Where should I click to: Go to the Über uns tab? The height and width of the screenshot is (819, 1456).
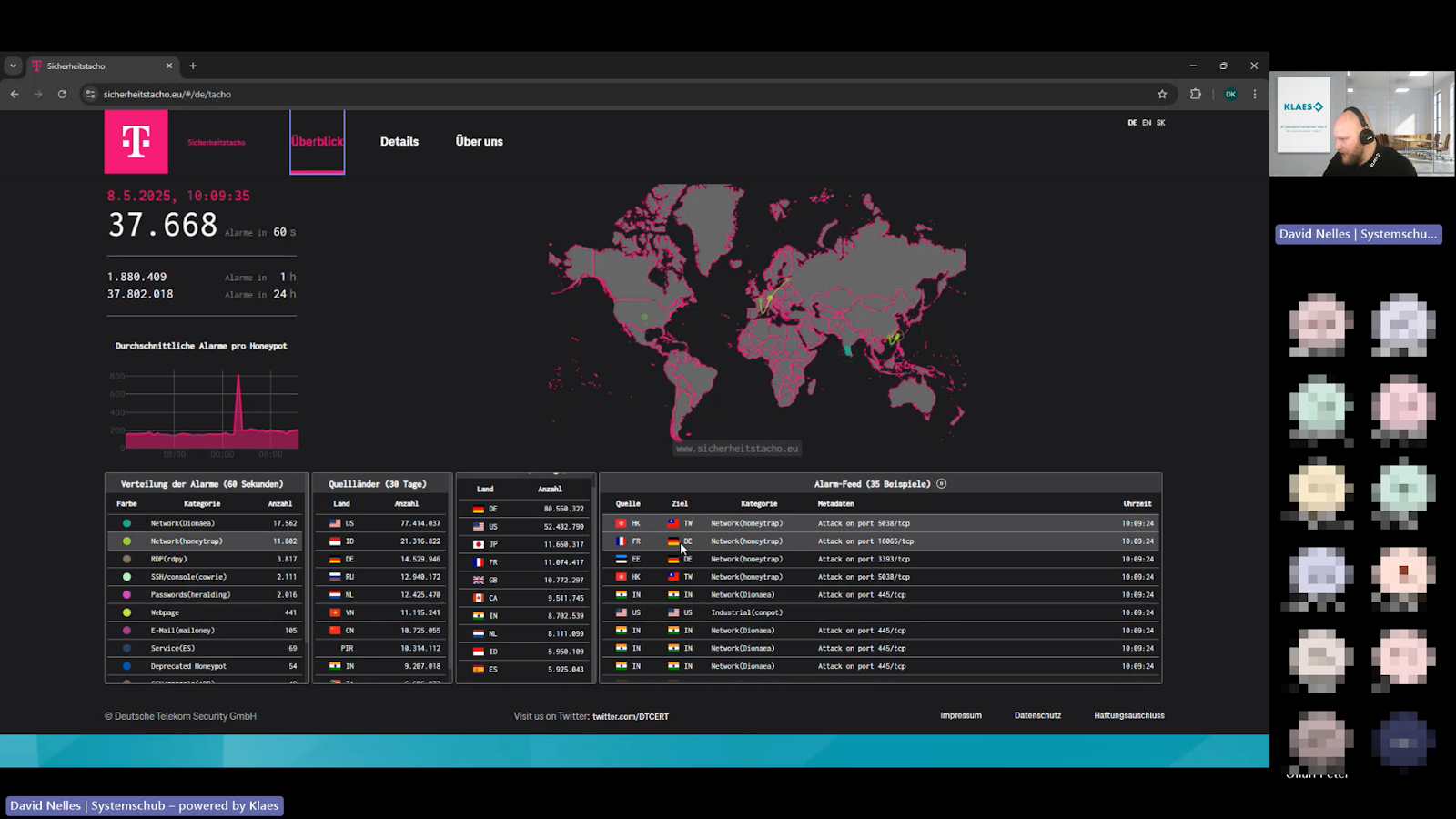479,142
